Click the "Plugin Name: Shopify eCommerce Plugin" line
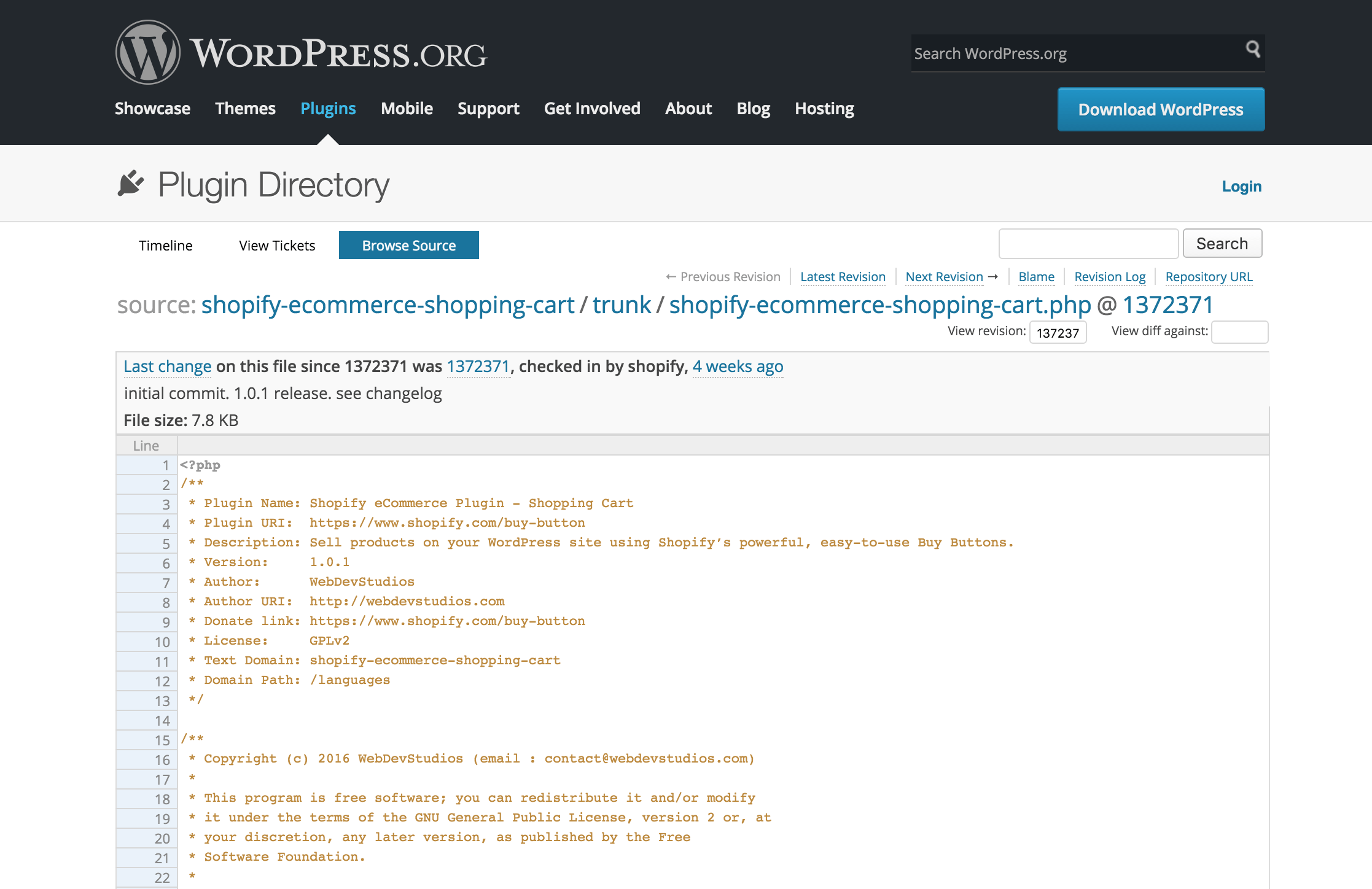1372x889 pixels. (x=411, y=503)
